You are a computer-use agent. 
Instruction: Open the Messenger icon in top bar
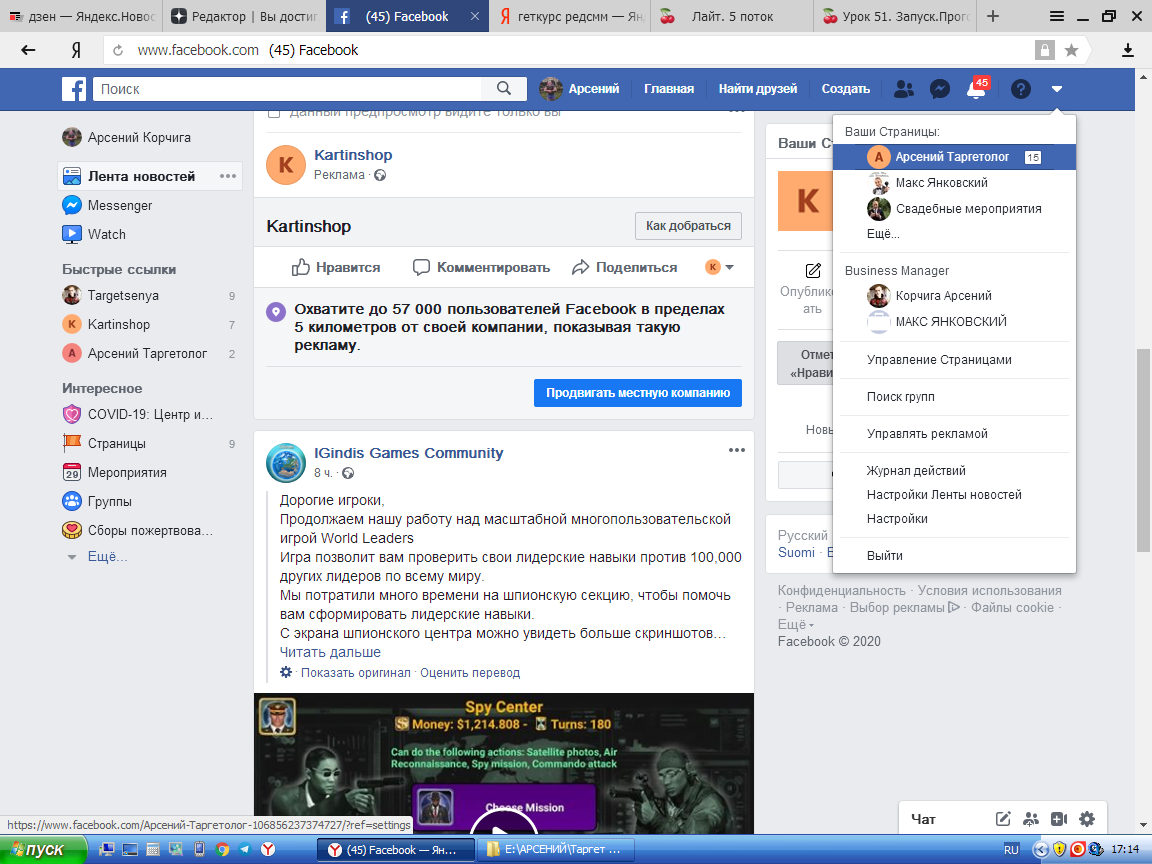click(x=940, y=89)
